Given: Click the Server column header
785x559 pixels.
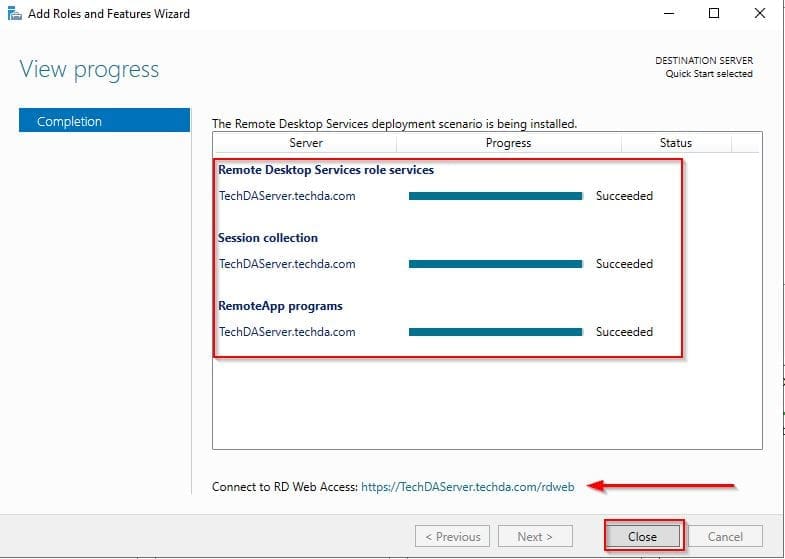Looking at the screenshot, I should tap(305, 143).
